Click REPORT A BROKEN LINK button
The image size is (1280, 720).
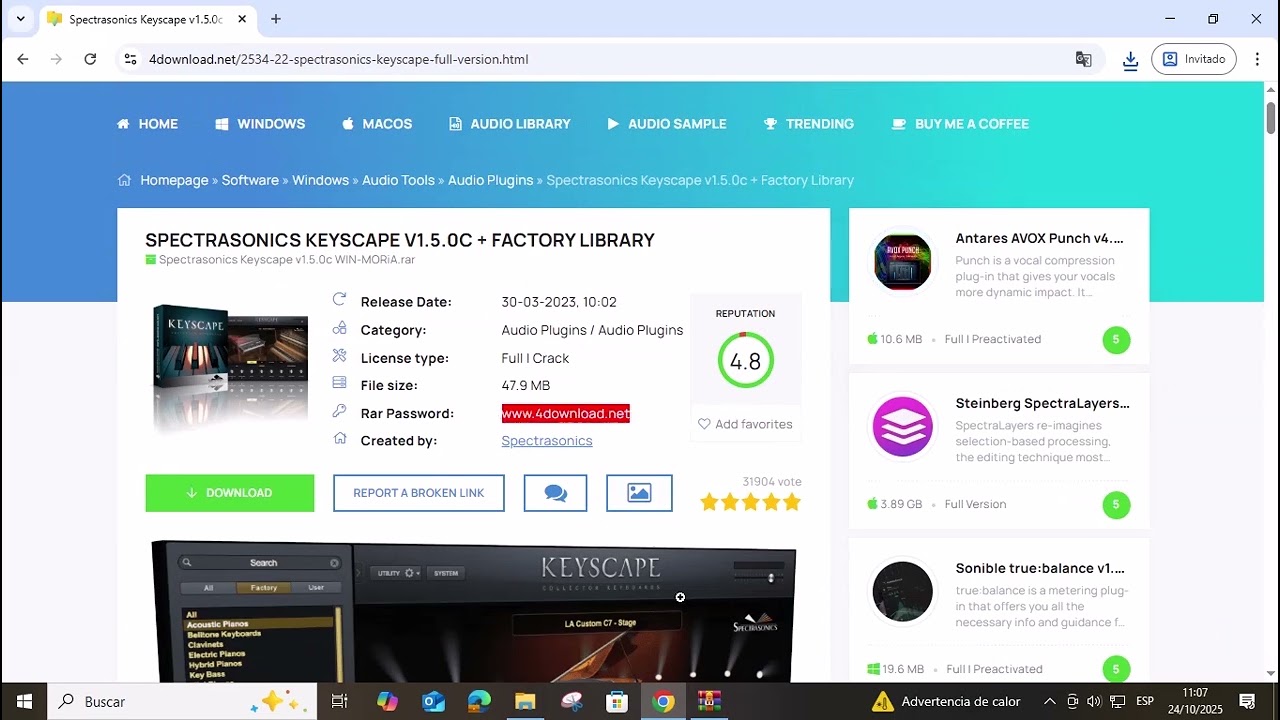419,493
